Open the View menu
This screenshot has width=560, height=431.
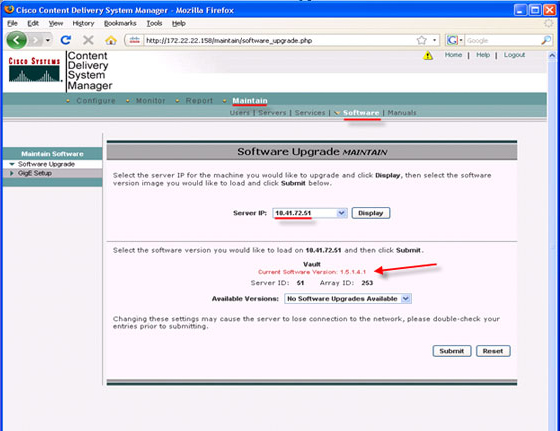pyautogui.click(x=56, y=23)
